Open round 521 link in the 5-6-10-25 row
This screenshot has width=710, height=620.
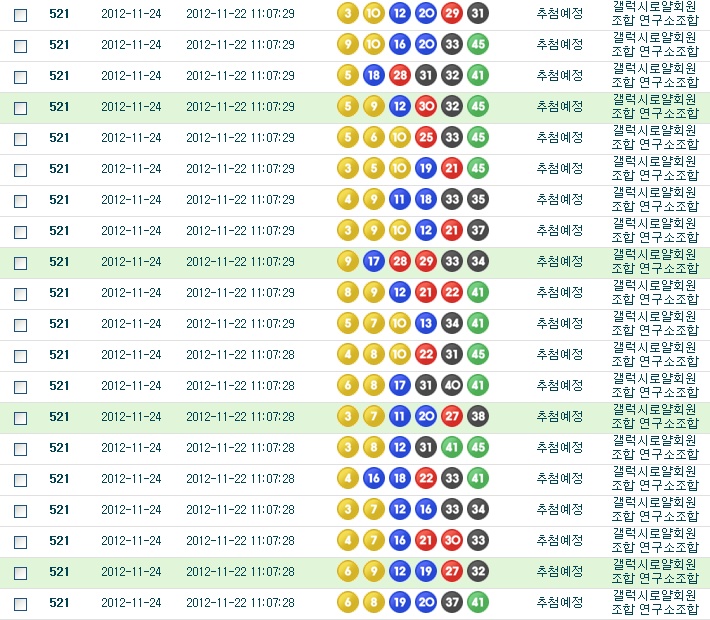coord(59,138)
